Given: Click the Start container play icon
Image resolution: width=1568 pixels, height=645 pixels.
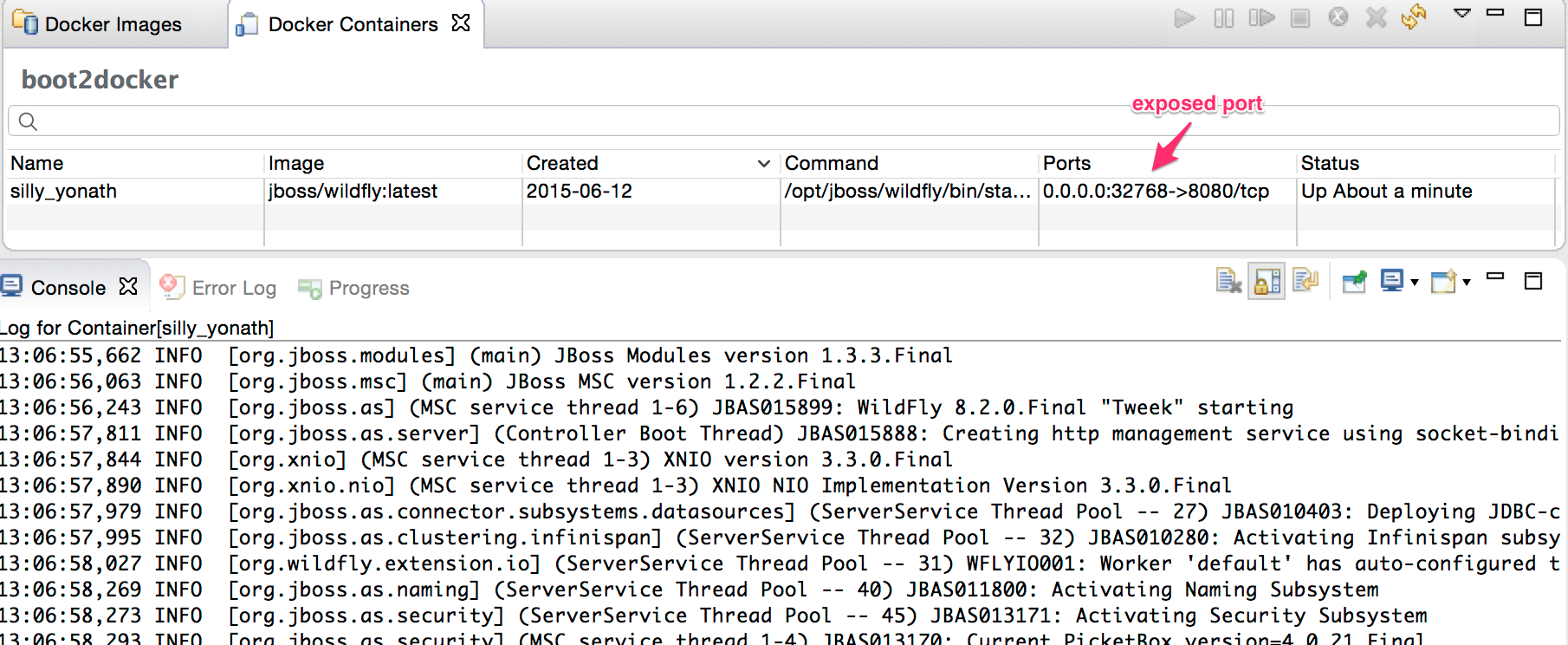Looking at the screenshot, I should pos(1184,18).
